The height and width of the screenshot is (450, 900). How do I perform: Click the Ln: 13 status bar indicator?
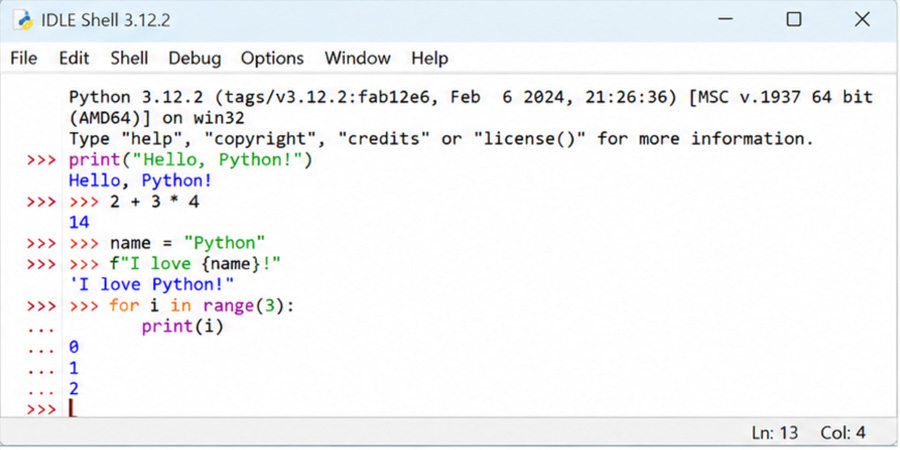774,432
